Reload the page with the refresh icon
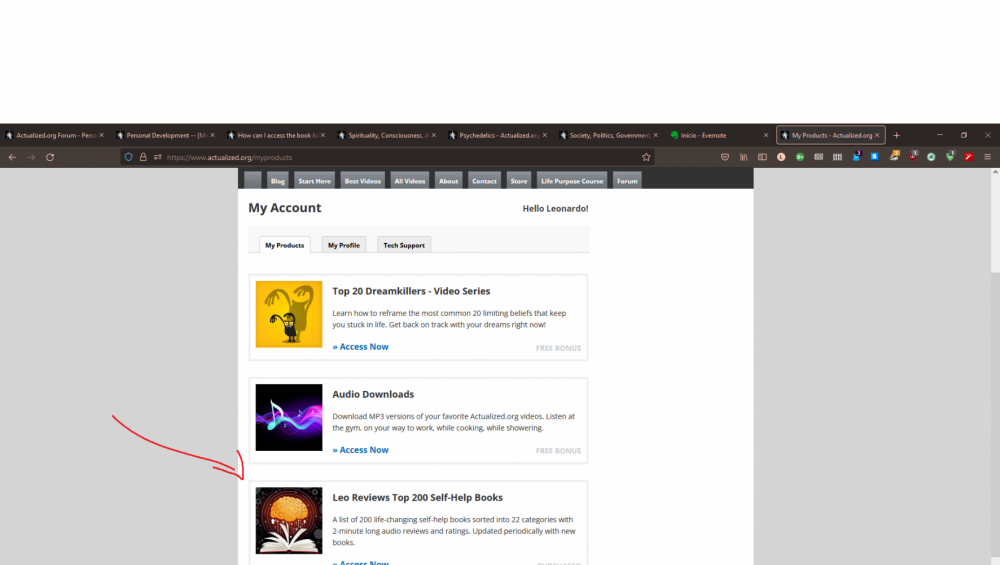 pyautogui.click(x=50, y=157)
